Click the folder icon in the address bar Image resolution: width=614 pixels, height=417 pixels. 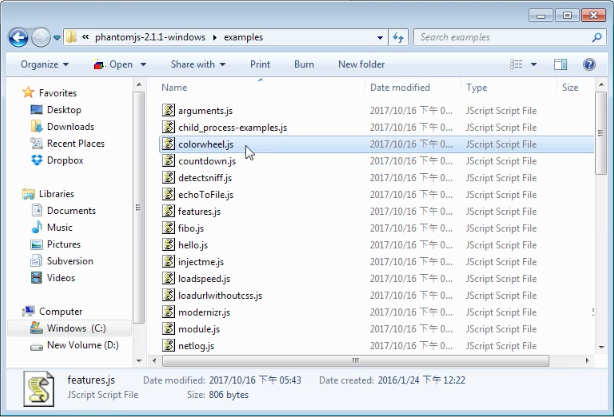71,37
